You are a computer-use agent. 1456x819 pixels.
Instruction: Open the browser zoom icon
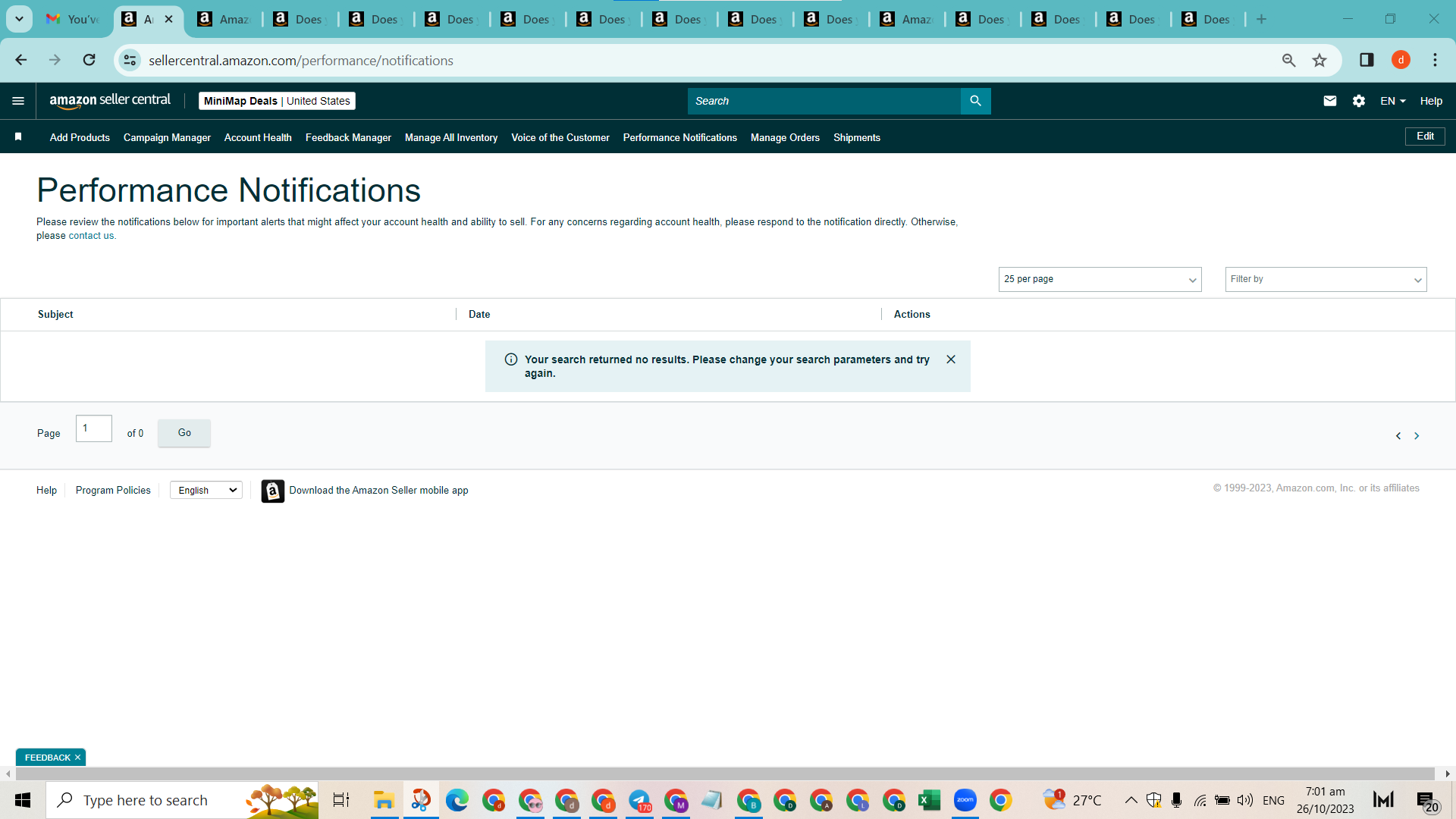coord(1288,60)
